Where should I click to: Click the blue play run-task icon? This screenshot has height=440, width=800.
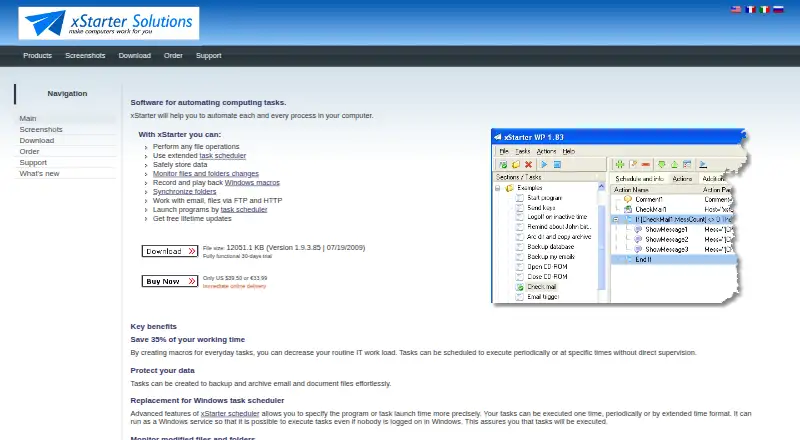point(544,164)
